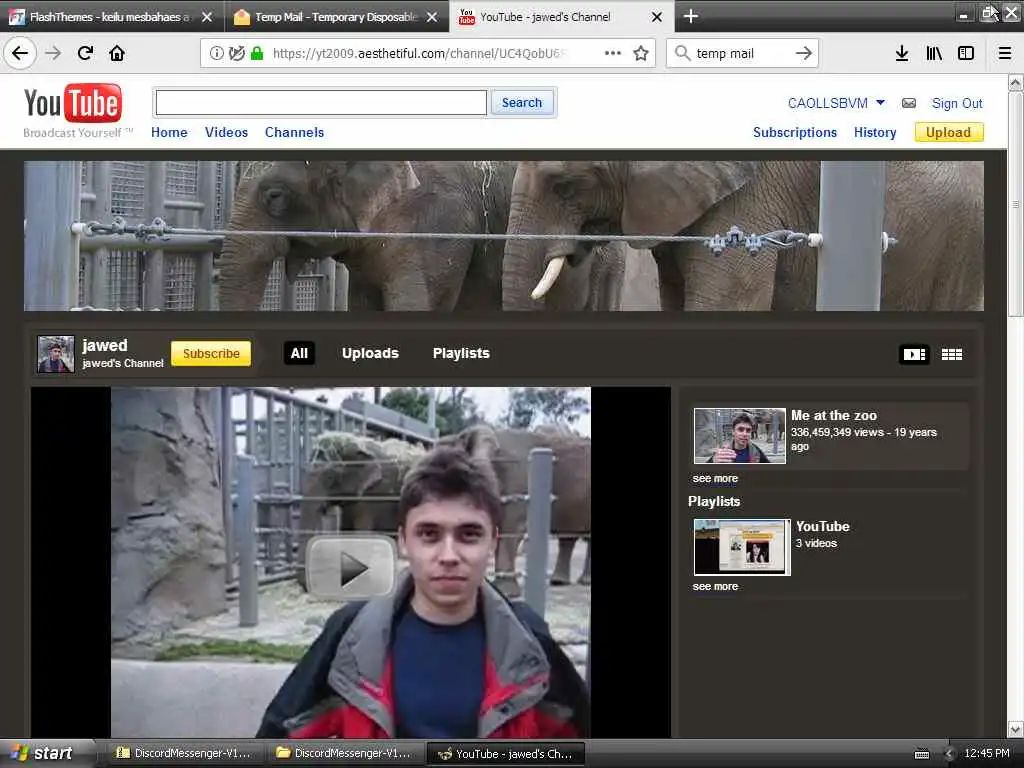Click the YouTube Search button
The image size is (1024, 768).
(x=522, y=103)
